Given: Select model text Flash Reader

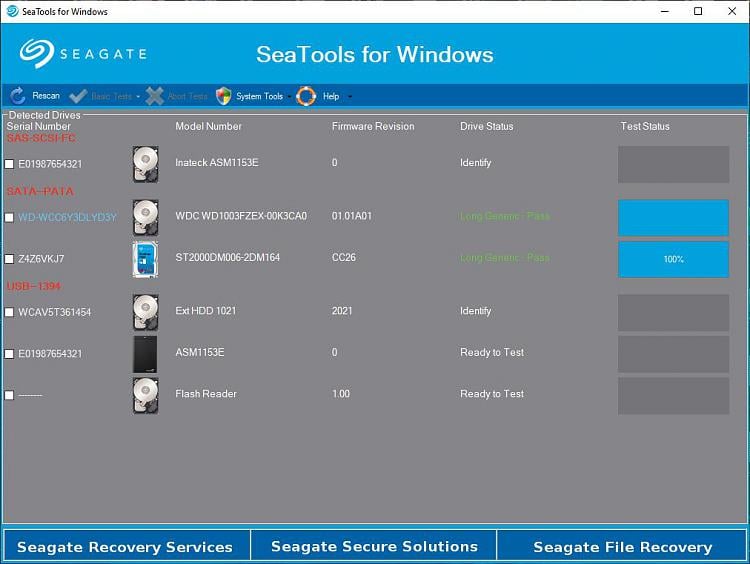Looking at the screenshot, I should 206,394.
